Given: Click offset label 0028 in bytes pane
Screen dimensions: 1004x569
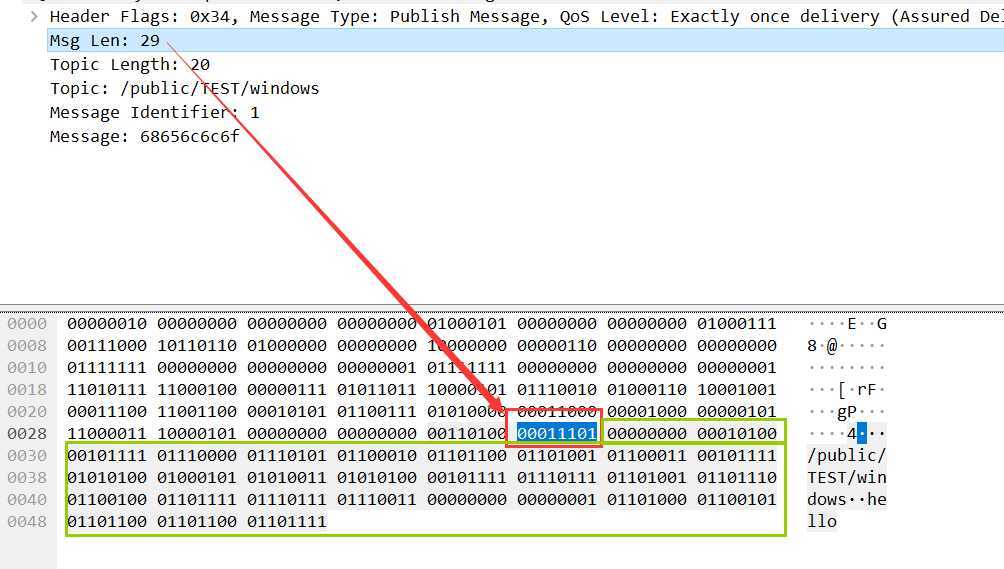Looking at the screenshot, I should 27,433.
